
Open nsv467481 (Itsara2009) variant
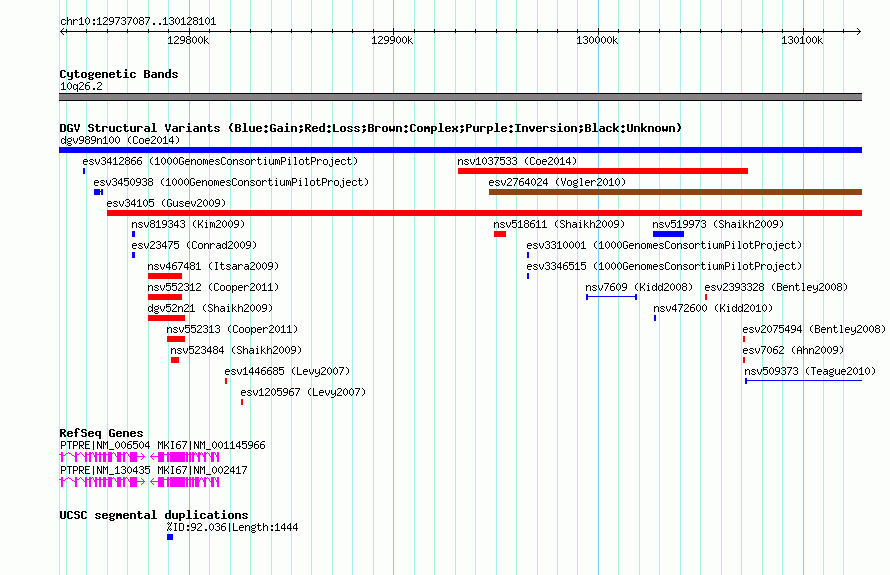click(x=213, y=266)
